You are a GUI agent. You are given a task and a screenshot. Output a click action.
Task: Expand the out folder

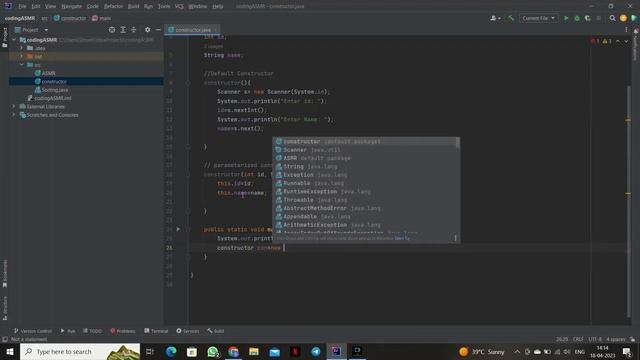(x=22, y=56)
